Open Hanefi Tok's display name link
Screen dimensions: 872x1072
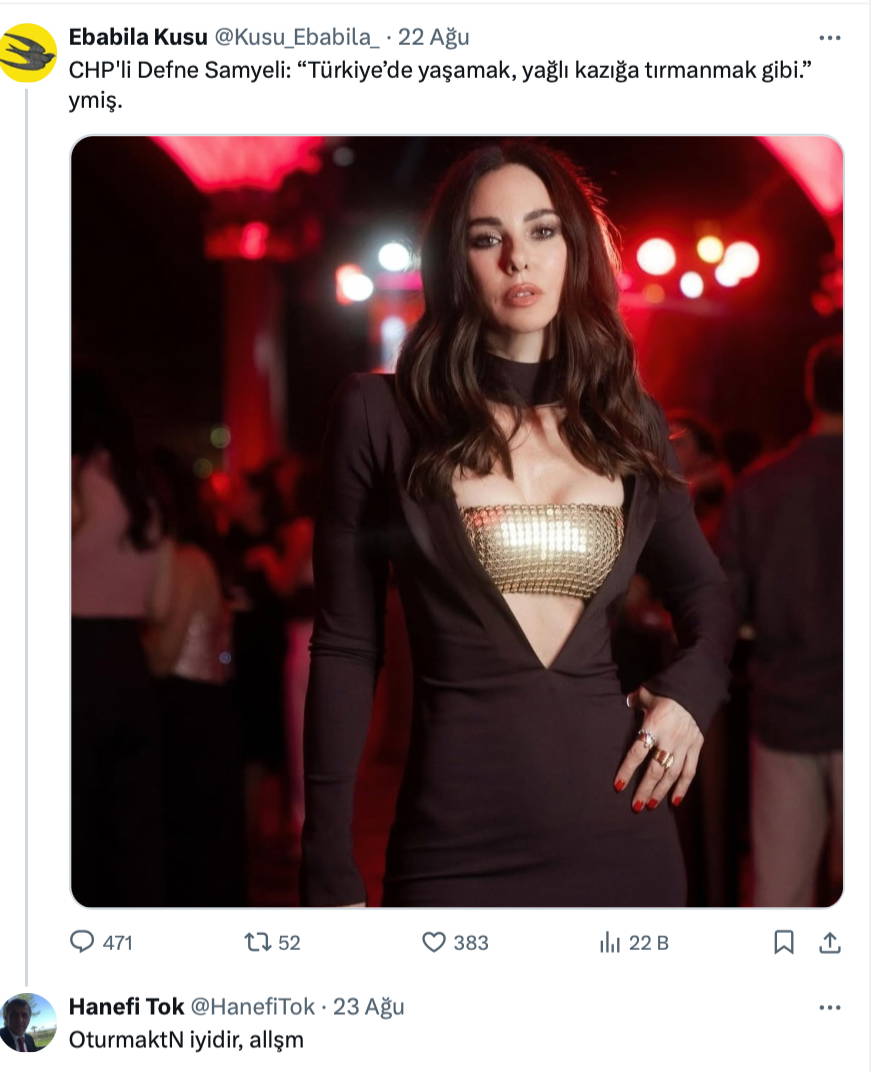[125, 1007]
